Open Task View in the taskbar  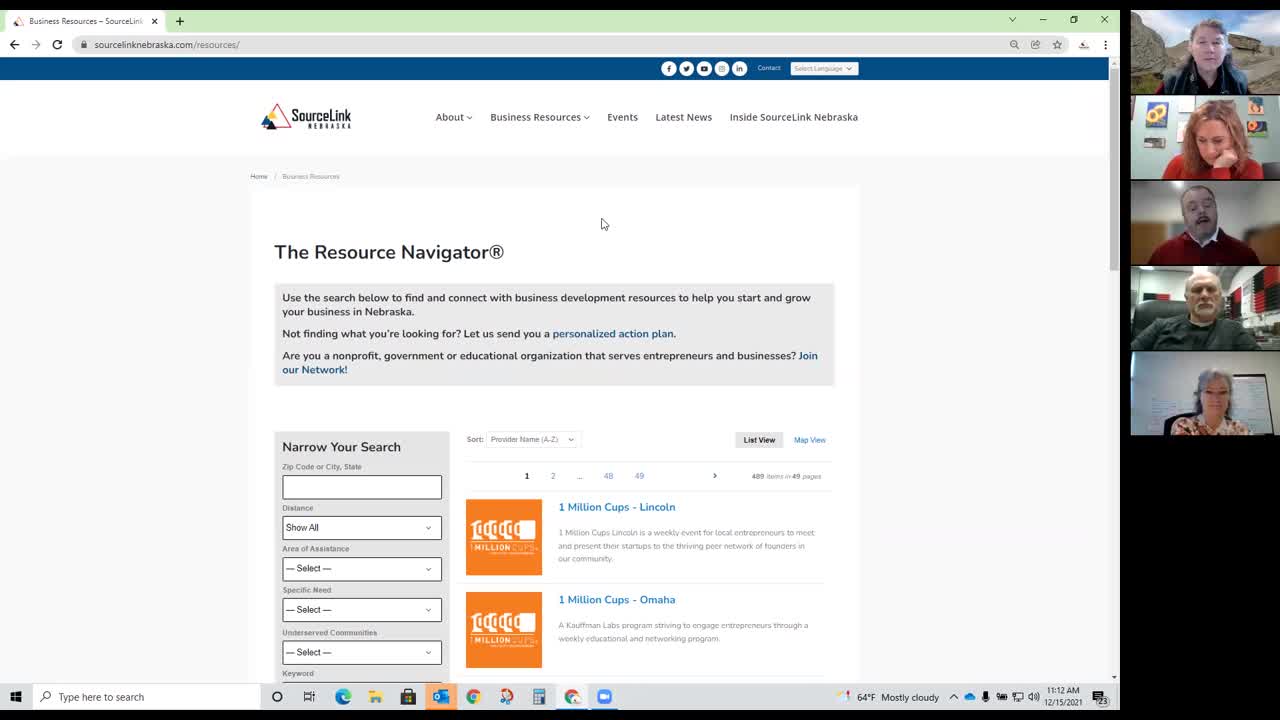[x=309, y=697]
